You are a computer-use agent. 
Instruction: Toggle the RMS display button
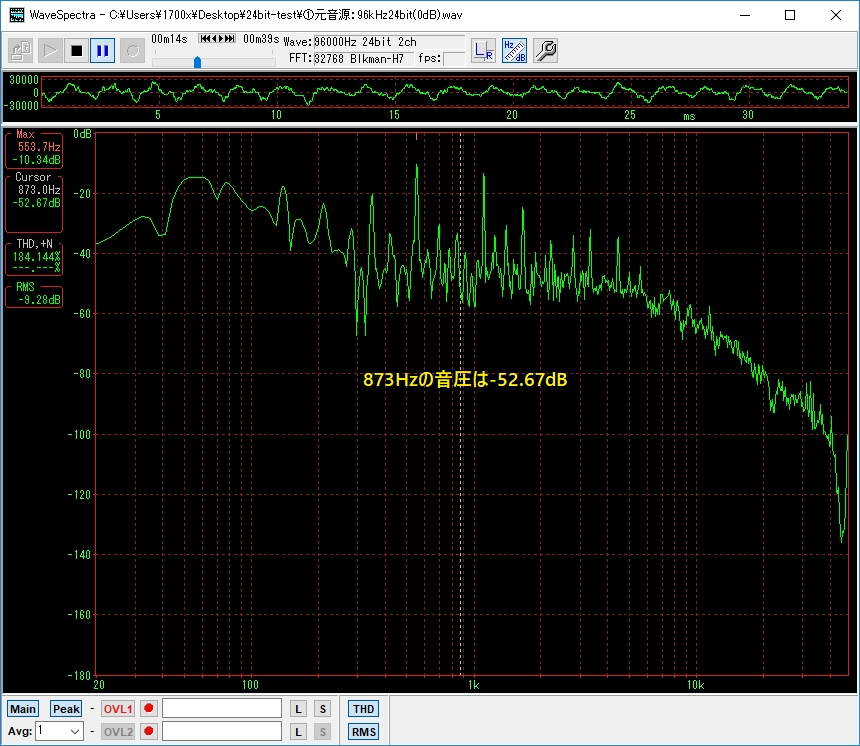363,732
